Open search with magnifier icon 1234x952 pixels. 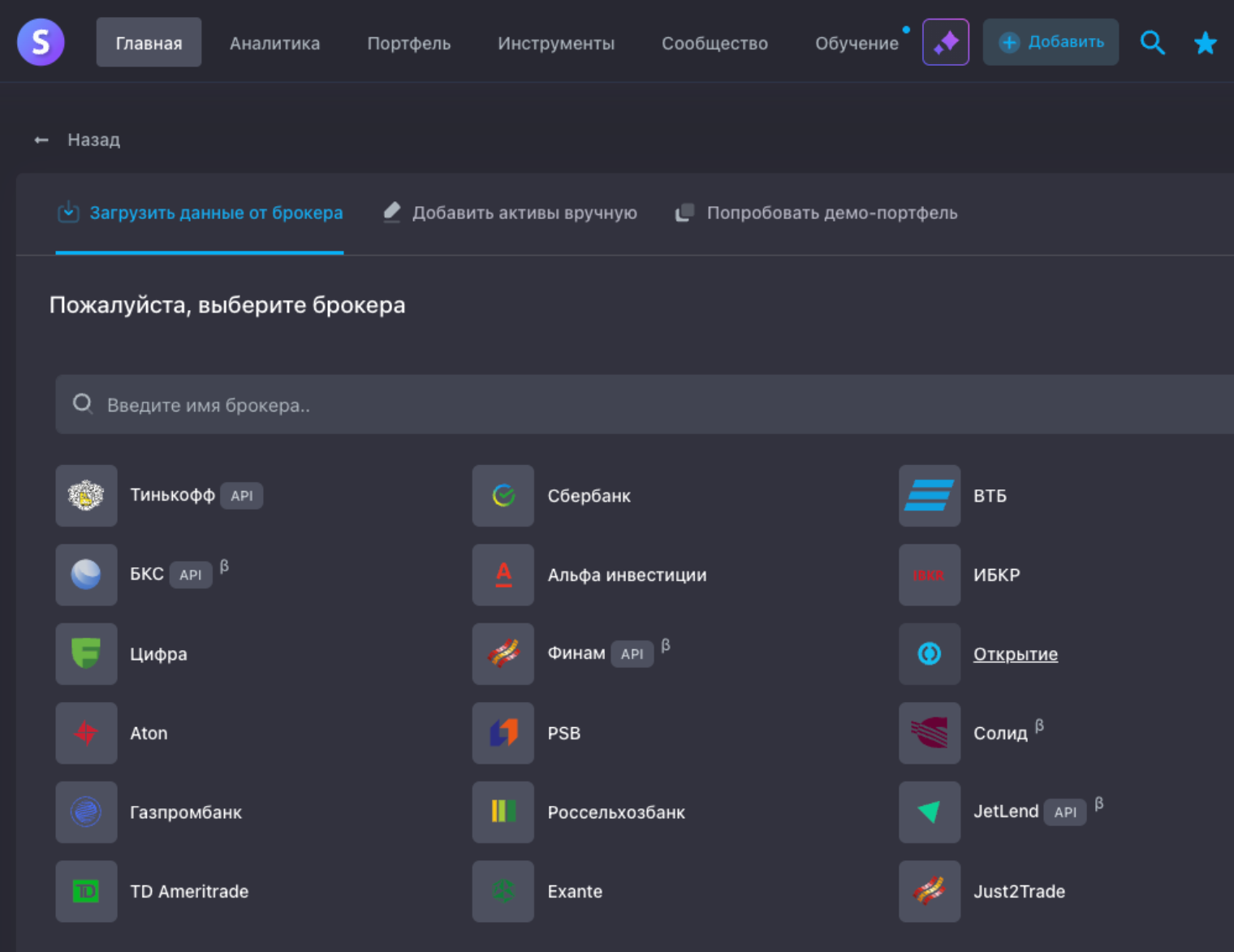pos(1152,42)
